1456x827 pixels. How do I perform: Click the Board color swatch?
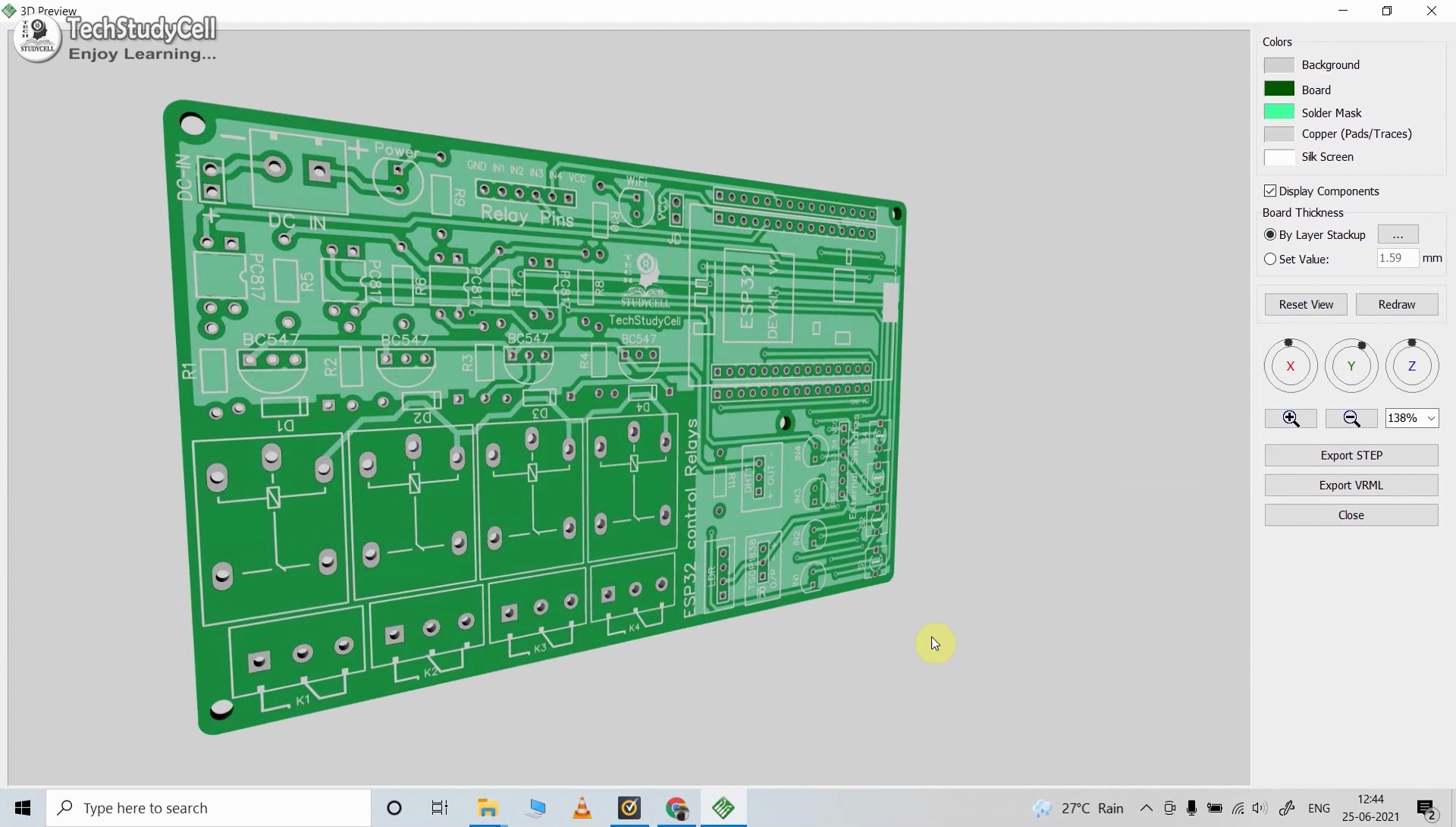pos(1279,89)
